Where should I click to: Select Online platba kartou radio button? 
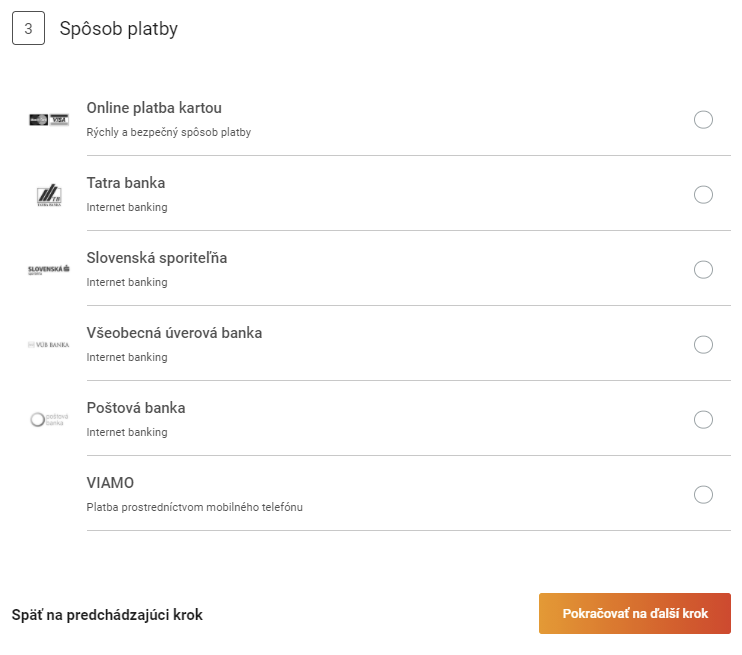703,120
